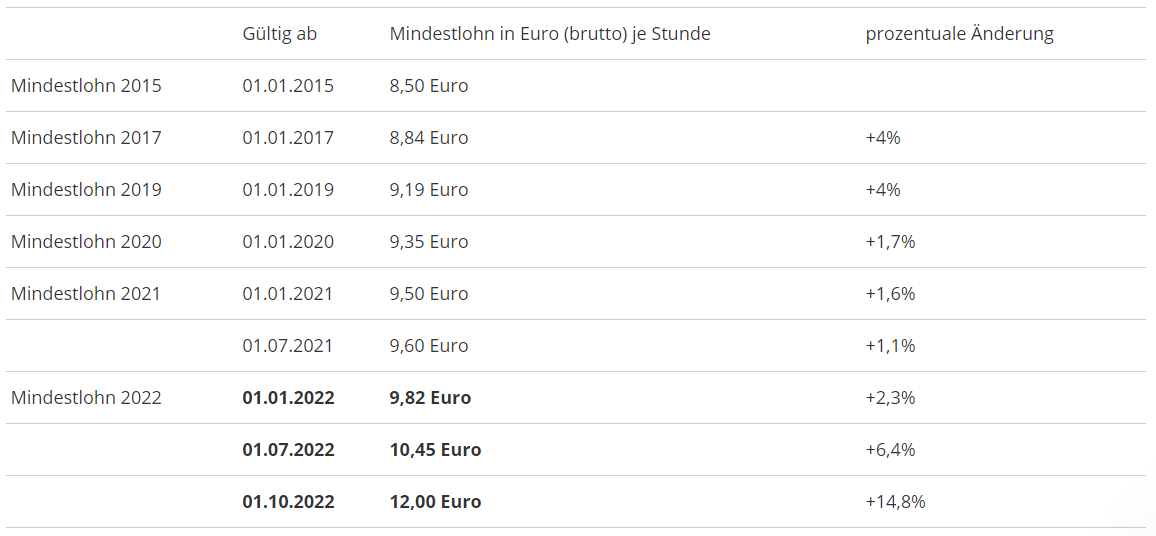Select the 'Mindestlohn 2019' row label

click(86, 190)
